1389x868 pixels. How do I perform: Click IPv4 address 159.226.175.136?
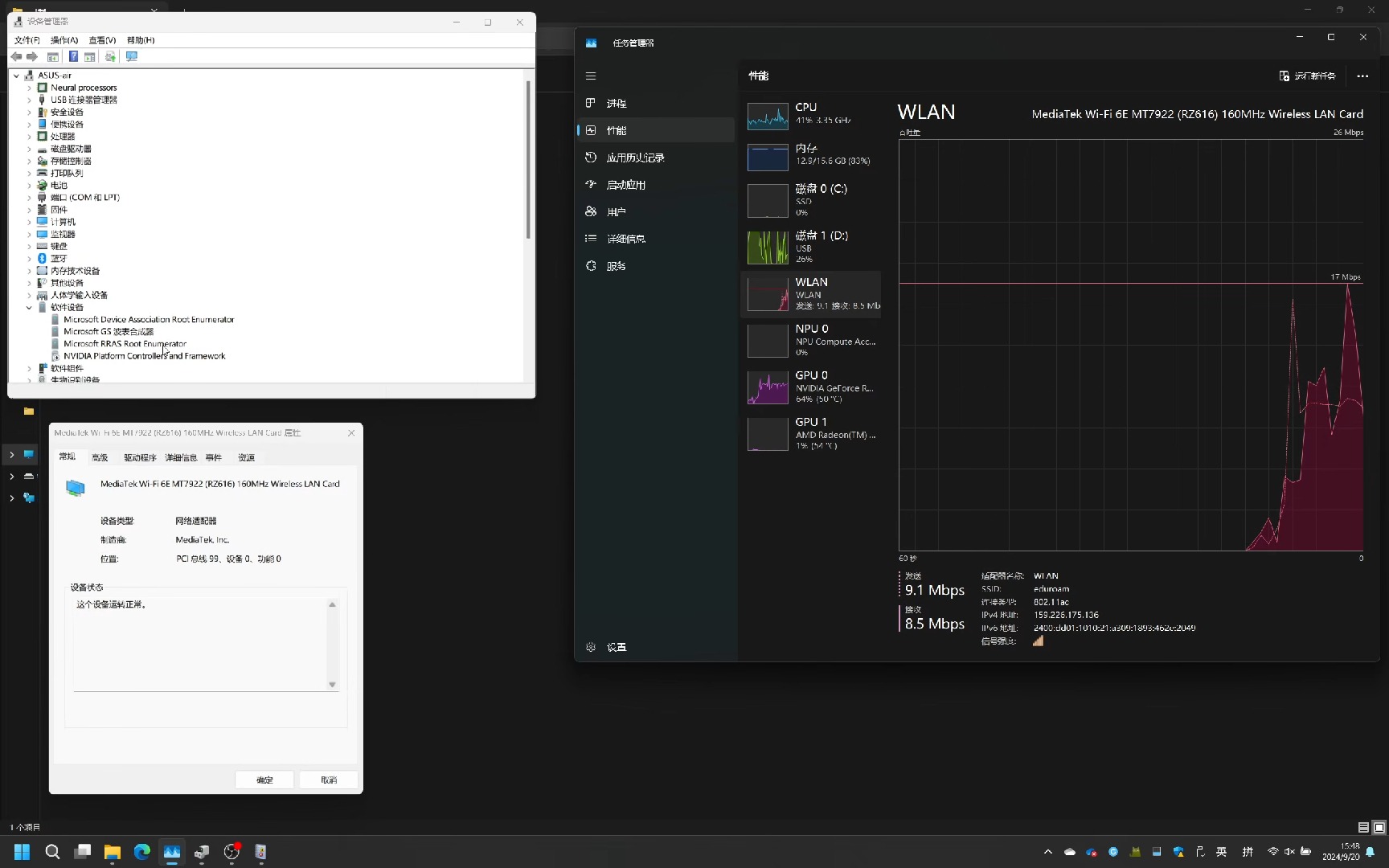pyautogui.click(x=1066, y=615)
